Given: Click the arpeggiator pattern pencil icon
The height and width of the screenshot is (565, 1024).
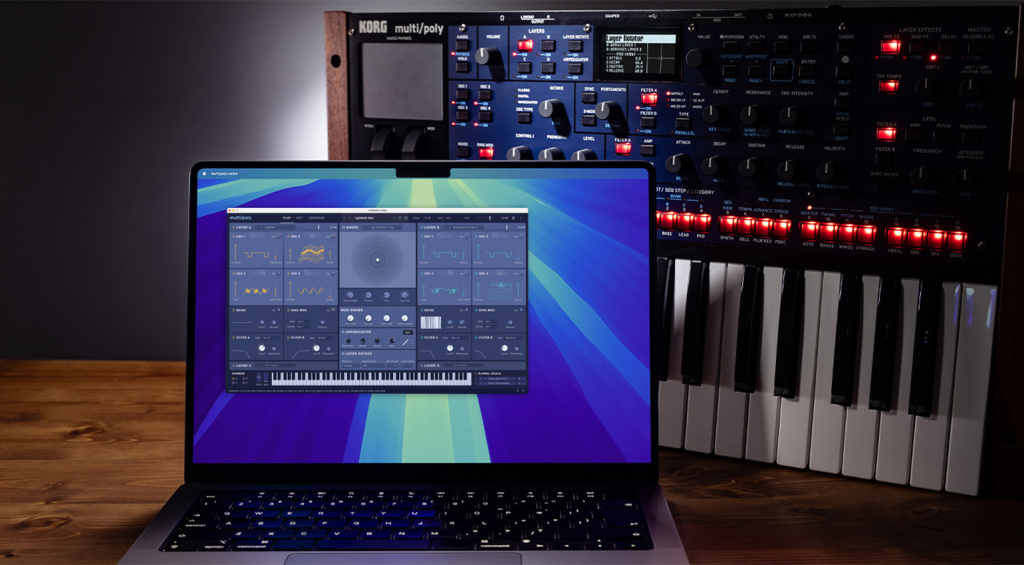Looking at the screenshot, I should pos(407,343).
